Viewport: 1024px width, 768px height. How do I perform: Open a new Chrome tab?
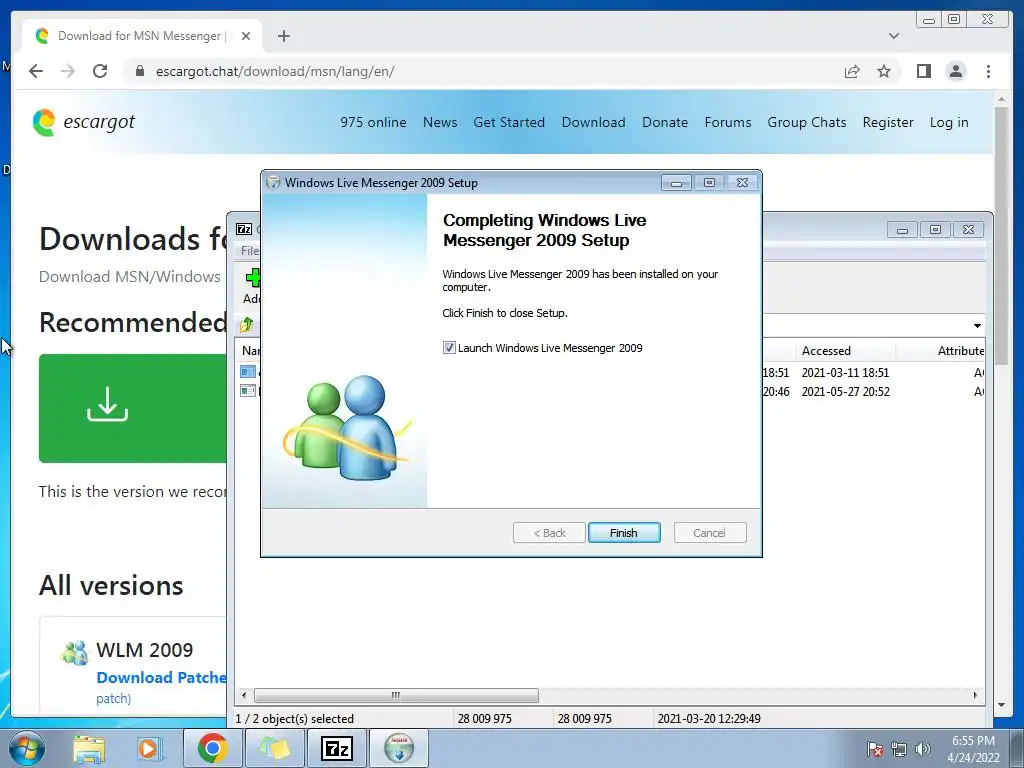click(x=283, y=36)
